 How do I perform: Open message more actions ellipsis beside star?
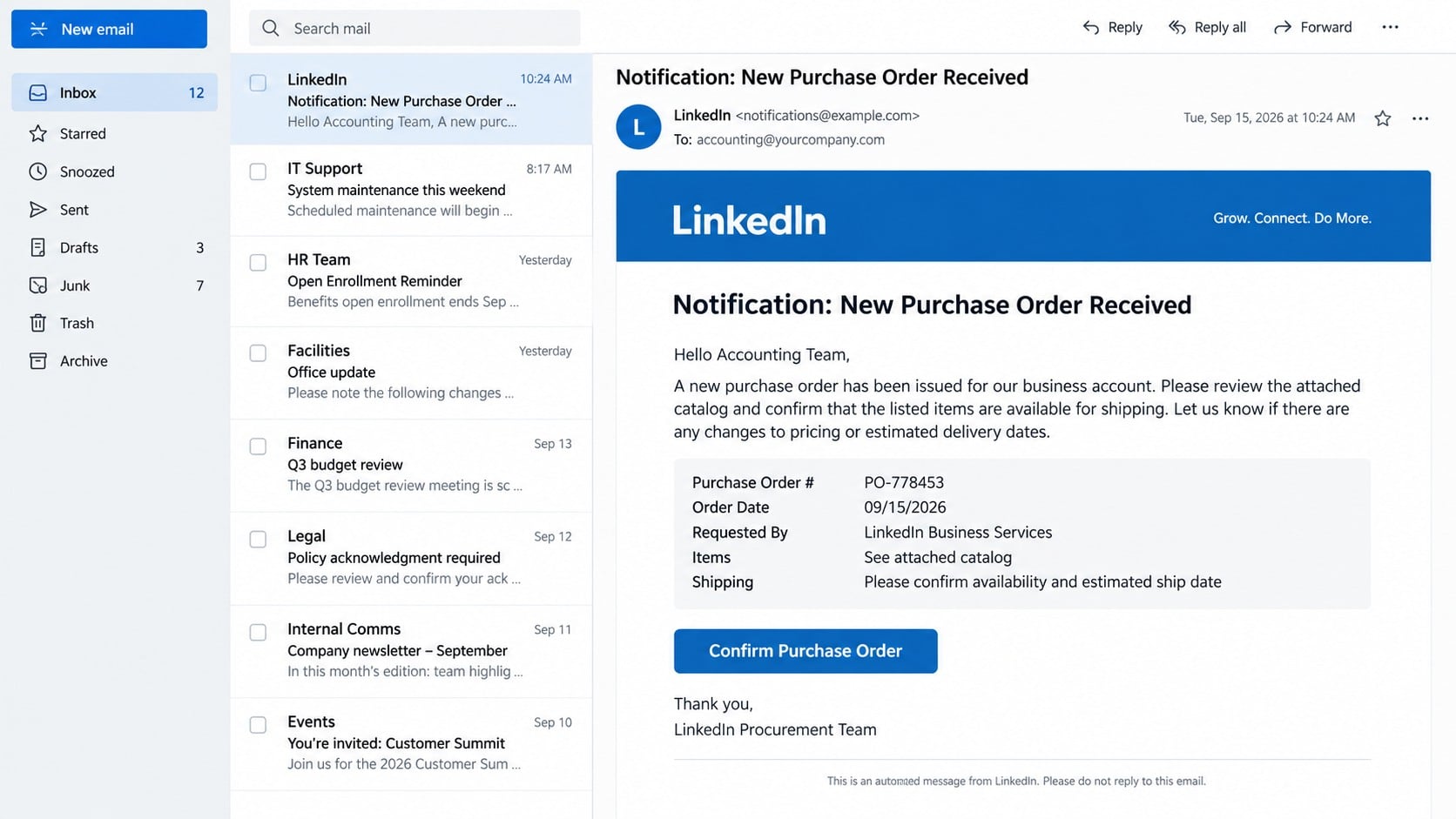tap(1420, 118)
